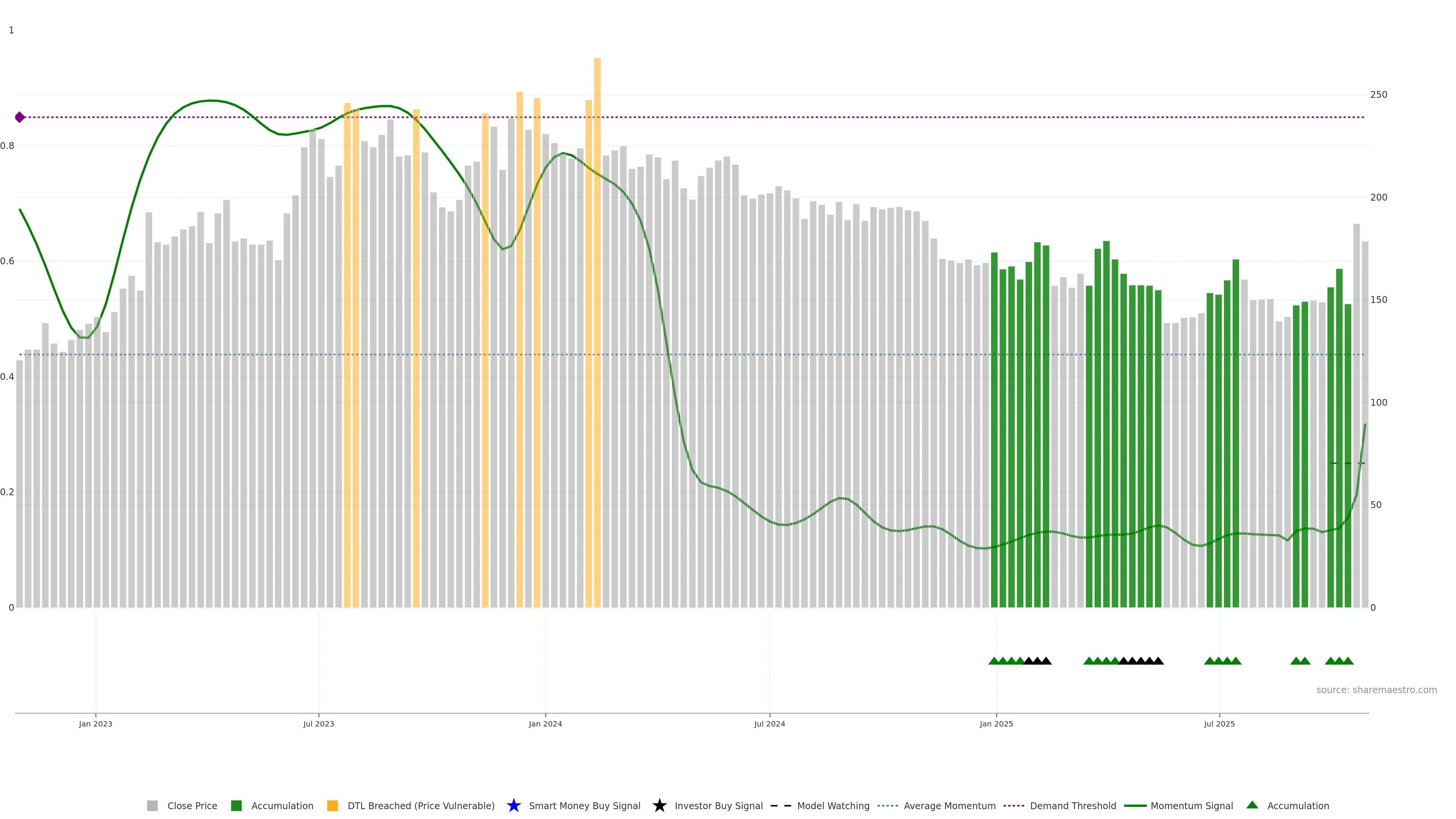Click the orange DTL Breached legend square

point(333,805)
